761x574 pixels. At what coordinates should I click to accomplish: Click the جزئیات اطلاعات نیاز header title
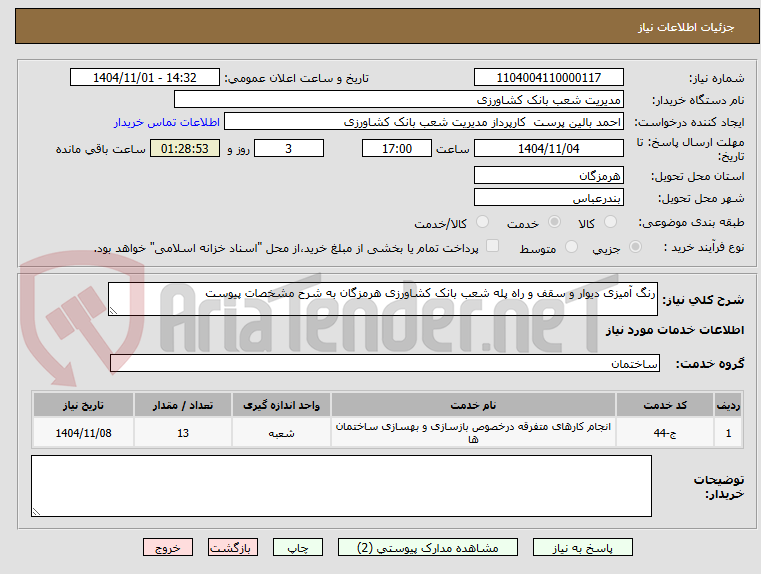click(686, 27)
